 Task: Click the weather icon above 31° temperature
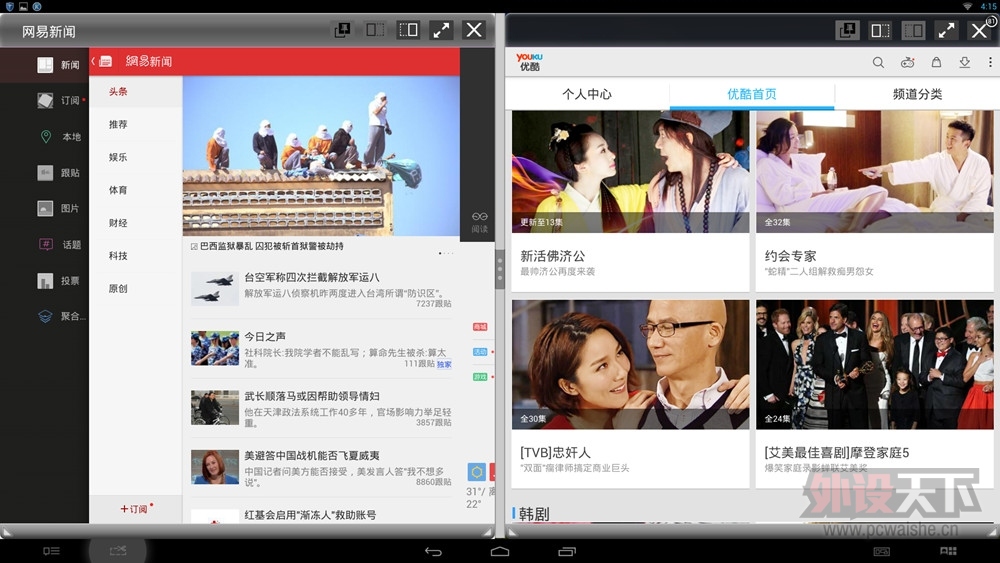tap(476, 472)
